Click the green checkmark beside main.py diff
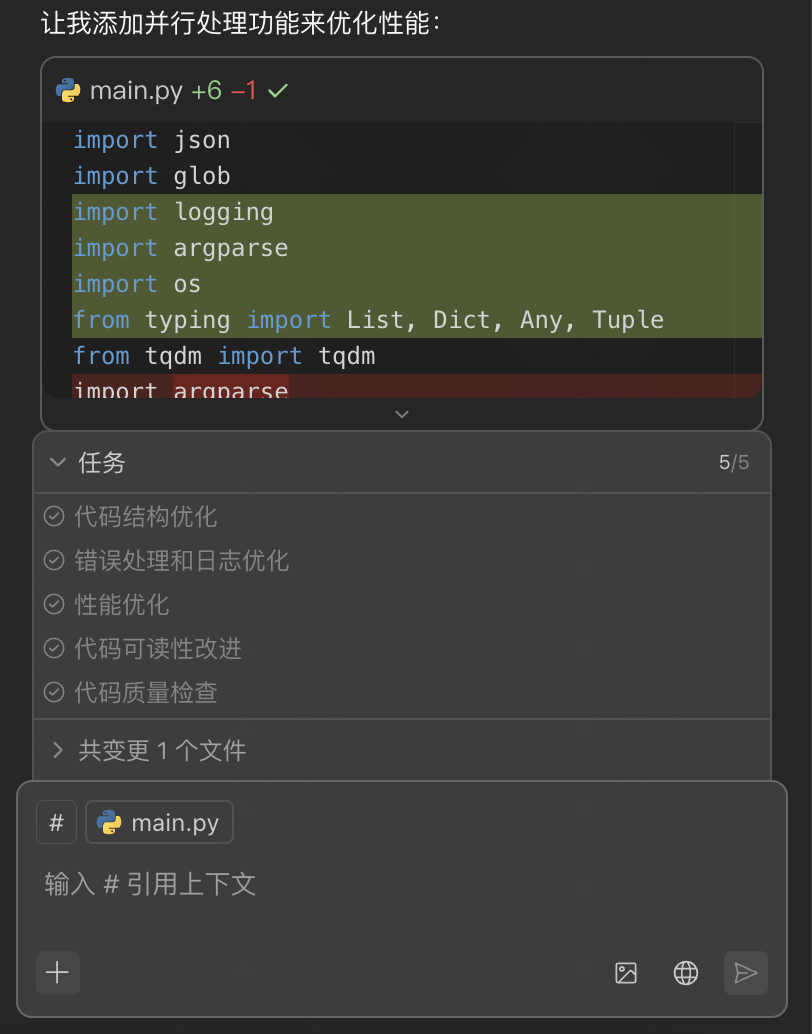 pyautogui.click(x=278, y=91)
